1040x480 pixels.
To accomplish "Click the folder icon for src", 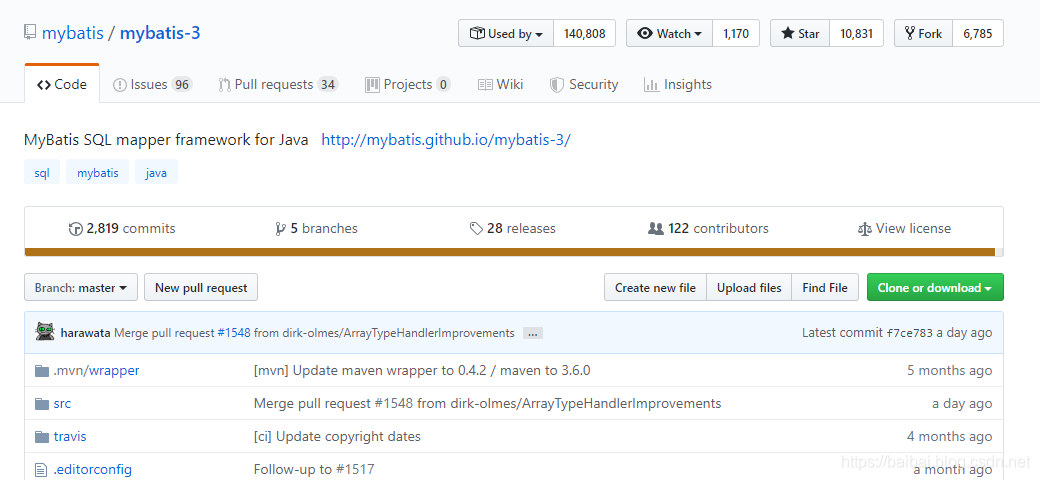I will coord(42,404).
